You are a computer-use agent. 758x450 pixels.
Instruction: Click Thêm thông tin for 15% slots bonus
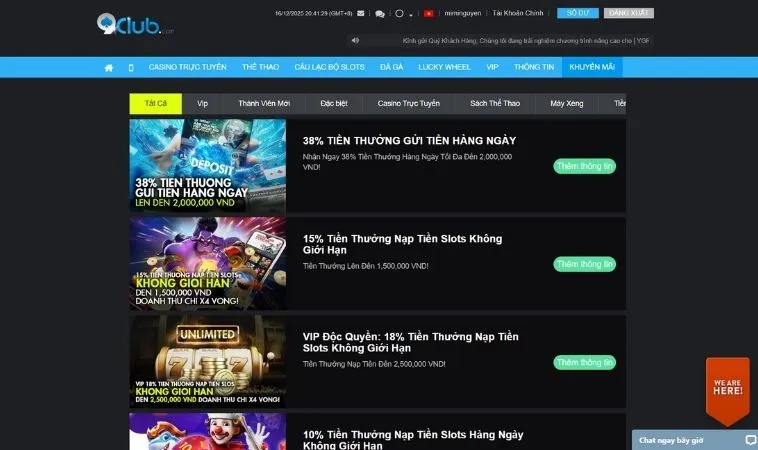coord(584,264)
